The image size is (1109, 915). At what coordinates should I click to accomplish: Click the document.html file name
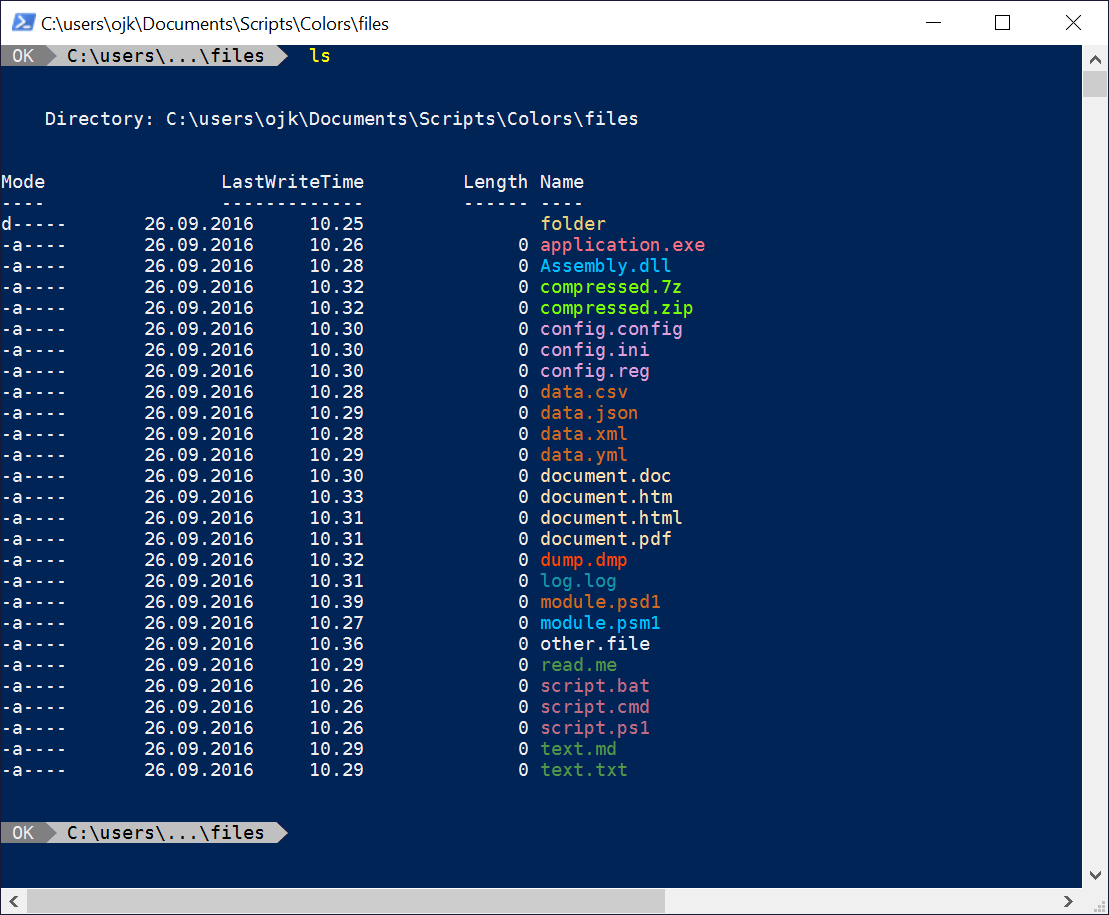tap(612, 518)
